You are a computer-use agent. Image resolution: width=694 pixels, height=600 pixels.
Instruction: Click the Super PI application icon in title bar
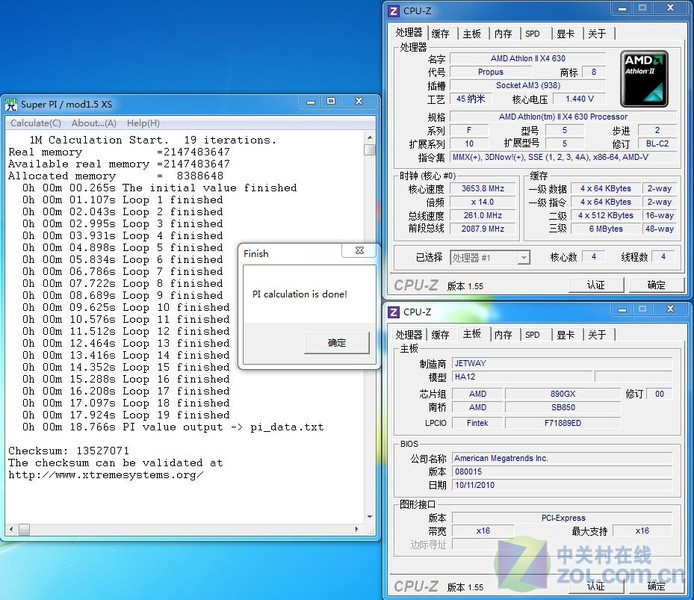pos(11,104)
